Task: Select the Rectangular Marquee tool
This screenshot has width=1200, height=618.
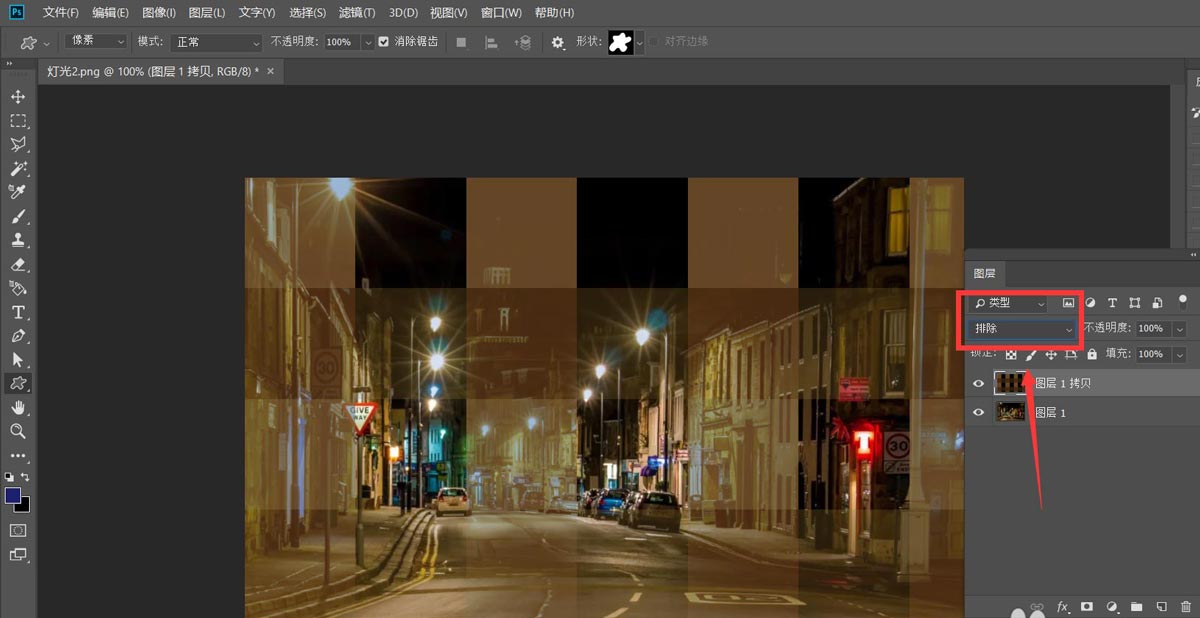Action: (18, 121)
